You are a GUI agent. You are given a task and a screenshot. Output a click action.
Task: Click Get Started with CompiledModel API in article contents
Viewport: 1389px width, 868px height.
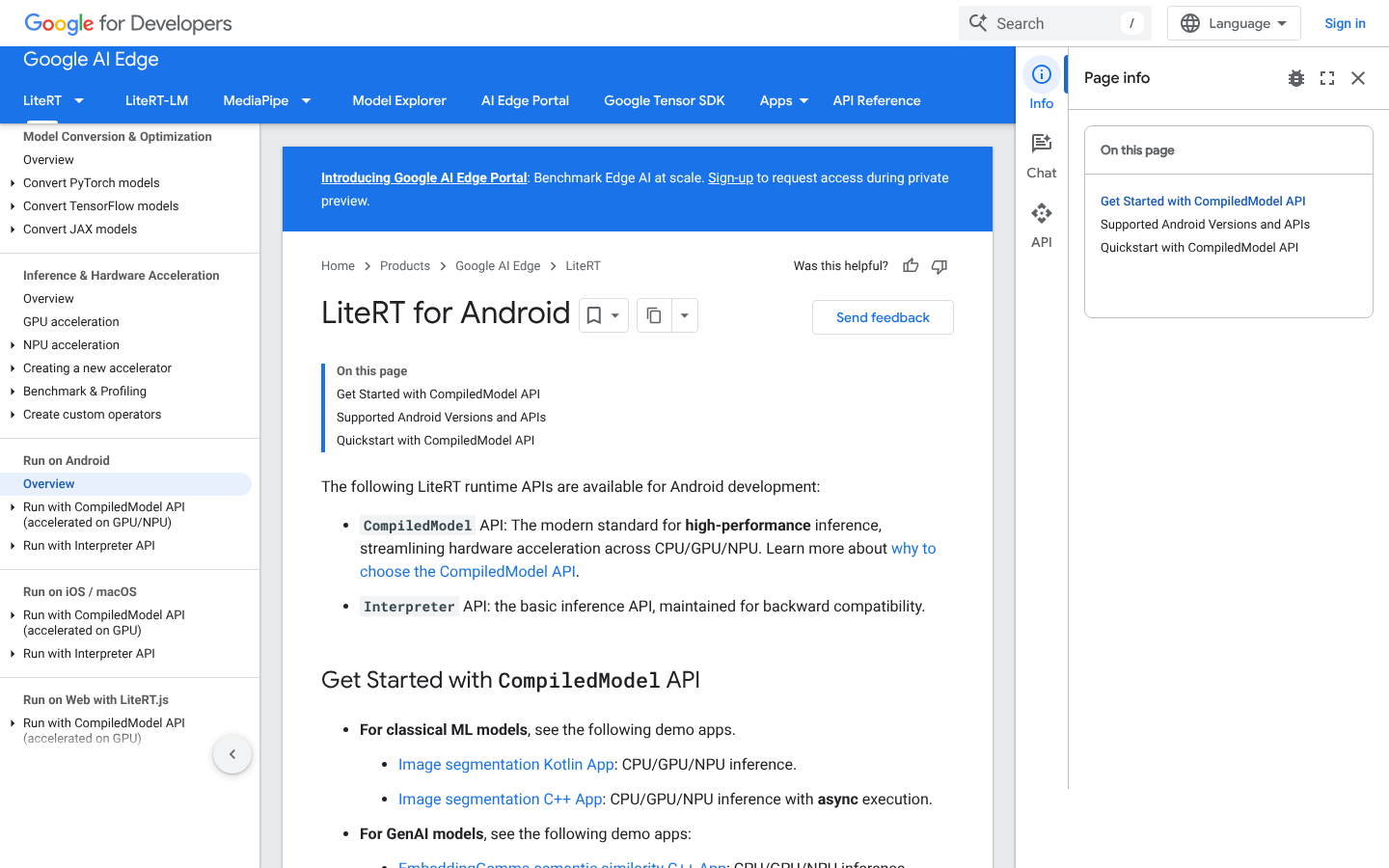point(438,394)
